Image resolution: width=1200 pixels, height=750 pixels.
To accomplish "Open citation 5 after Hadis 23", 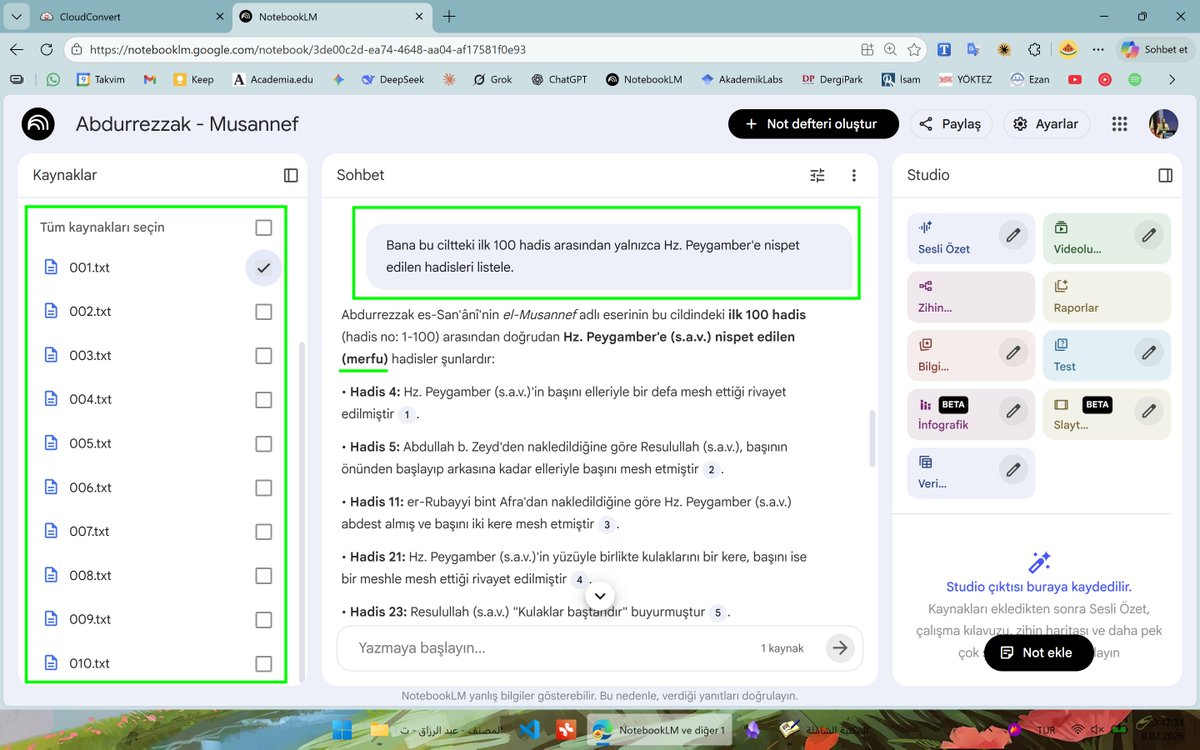I will (717, 612).
